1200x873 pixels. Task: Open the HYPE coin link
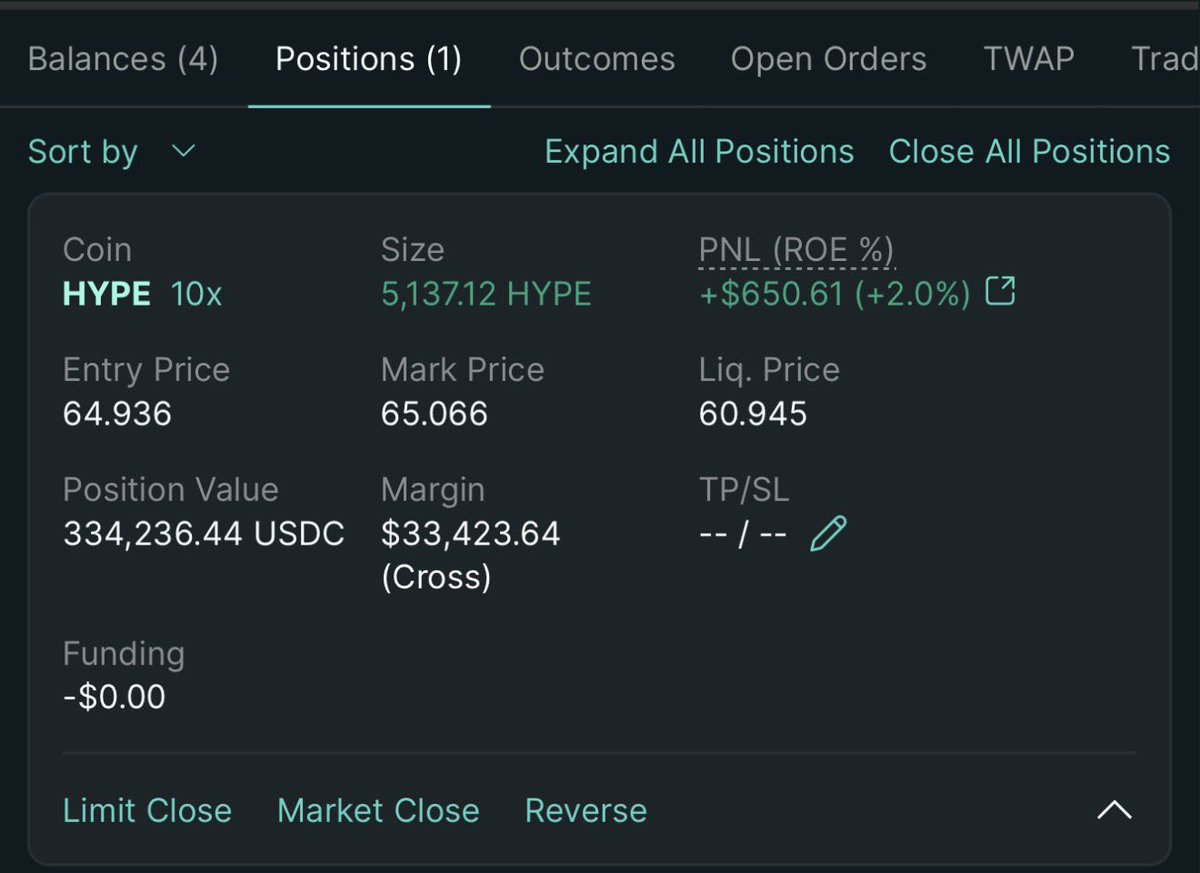tap(107, 294)
